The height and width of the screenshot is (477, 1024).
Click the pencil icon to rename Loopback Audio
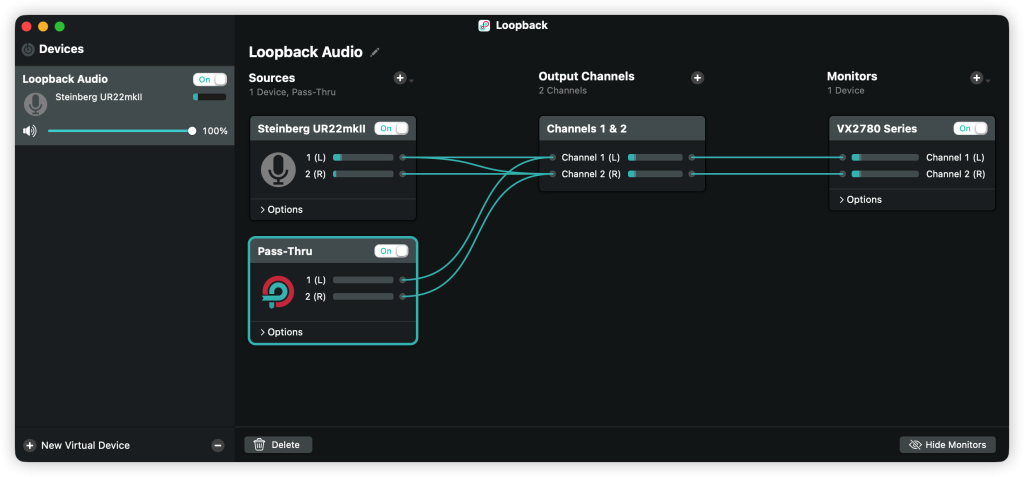coord(375,52)
